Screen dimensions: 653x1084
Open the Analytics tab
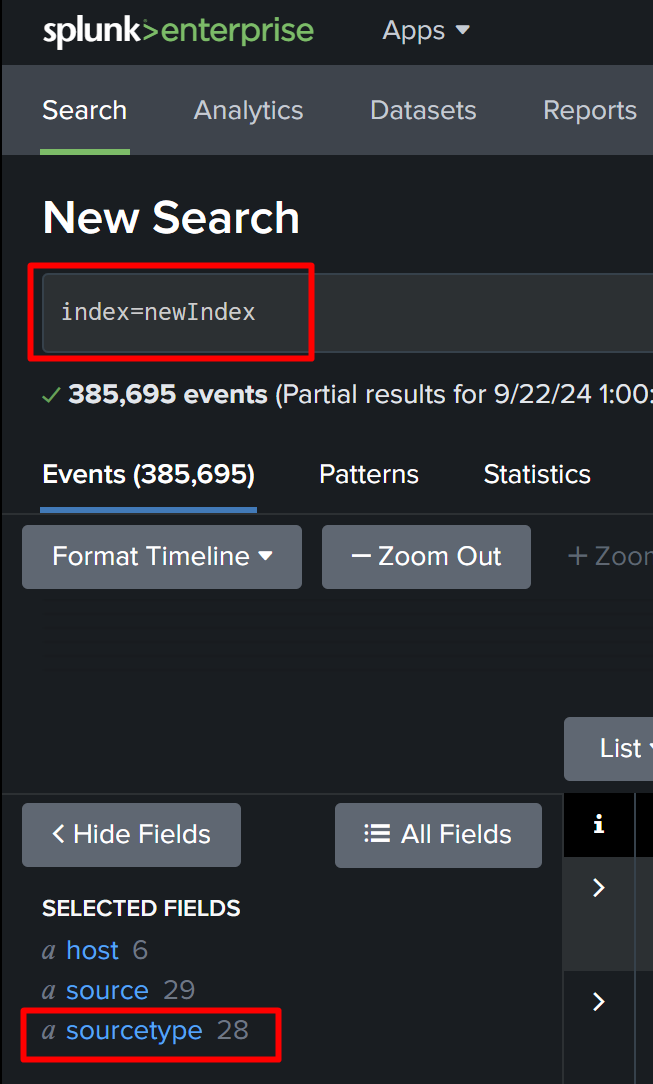tap(248, 110)
